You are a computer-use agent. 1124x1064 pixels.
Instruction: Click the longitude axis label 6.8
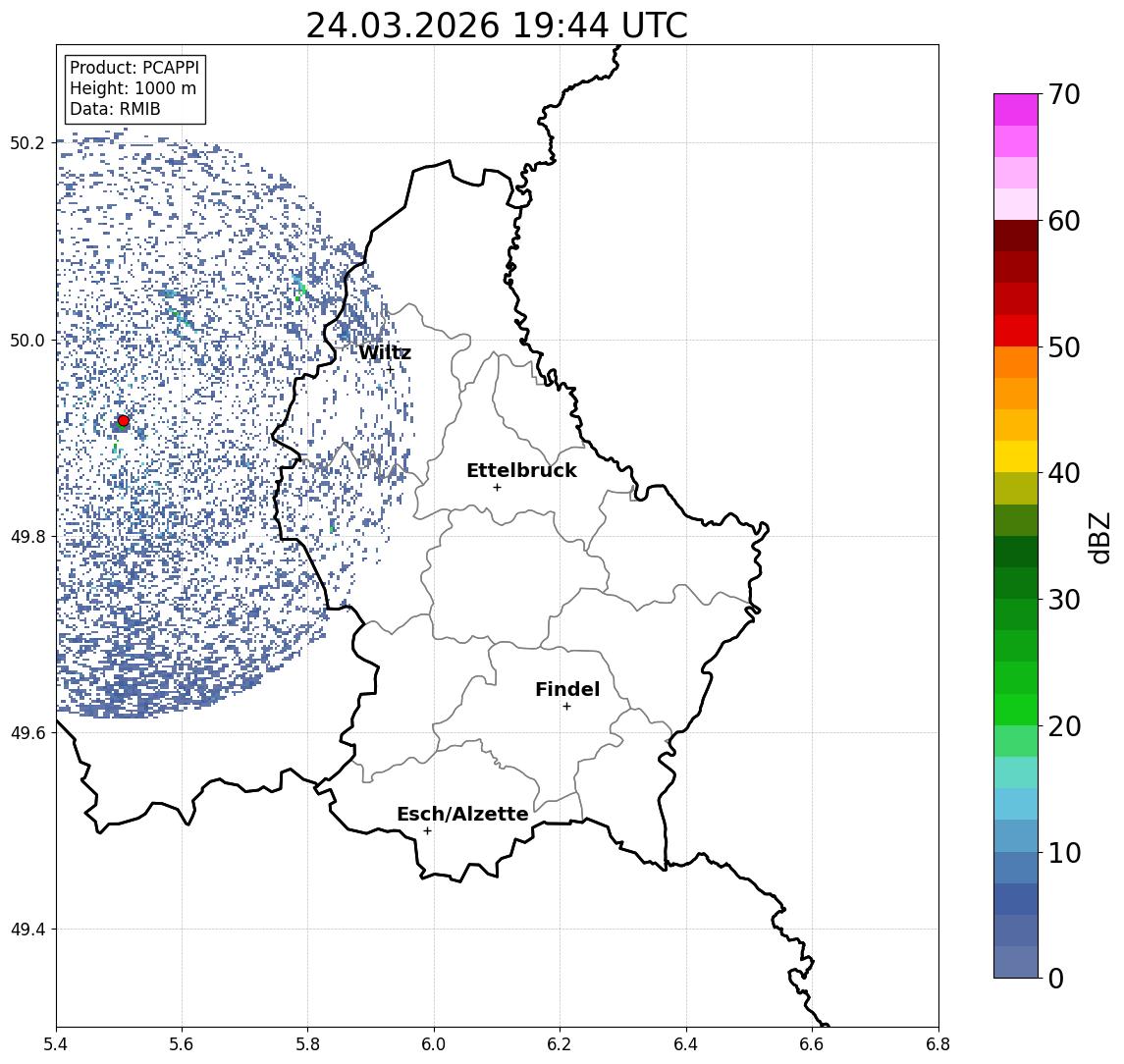[937, 1044]
